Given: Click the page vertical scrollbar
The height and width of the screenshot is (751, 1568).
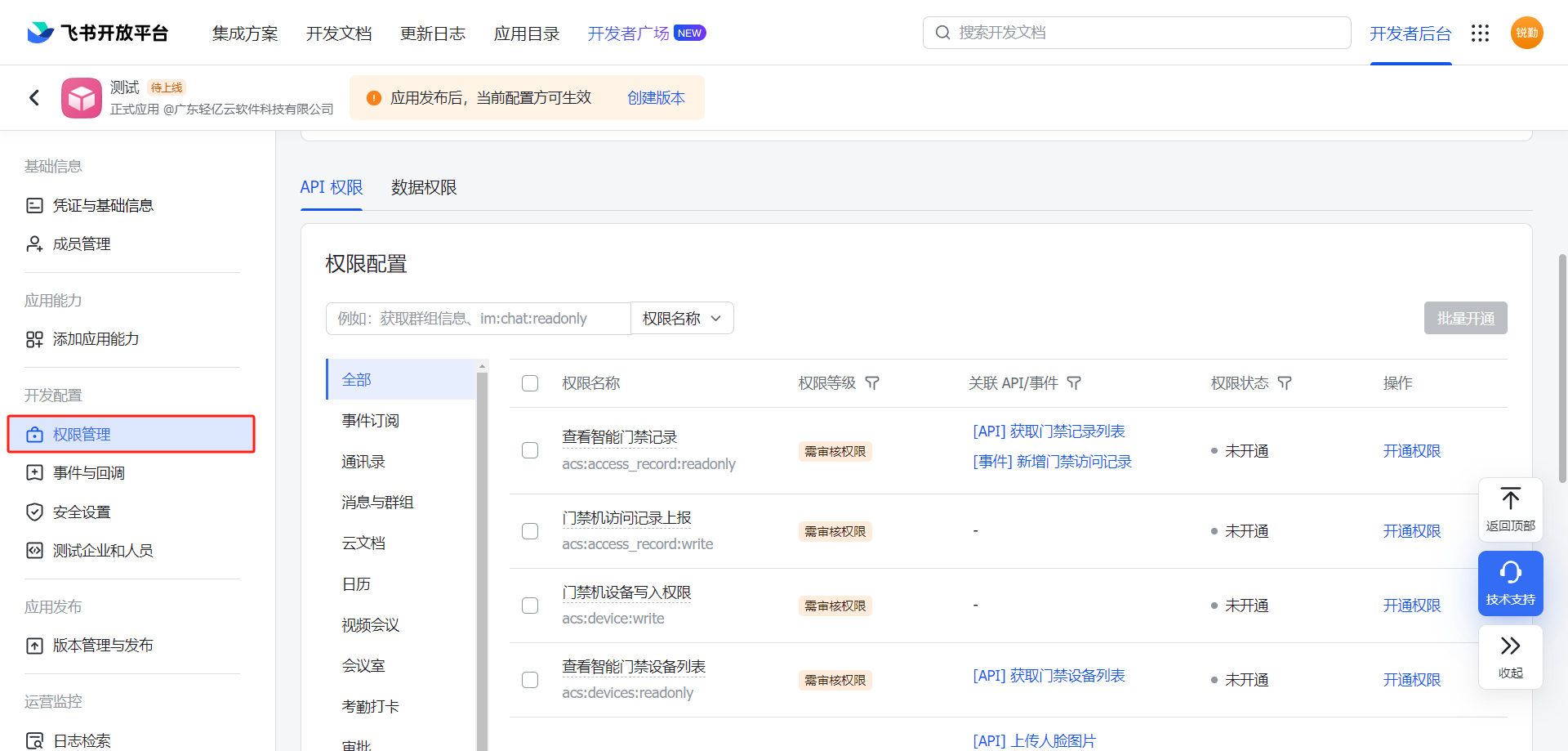Looking at the screenshot, I should [1562, 368].
